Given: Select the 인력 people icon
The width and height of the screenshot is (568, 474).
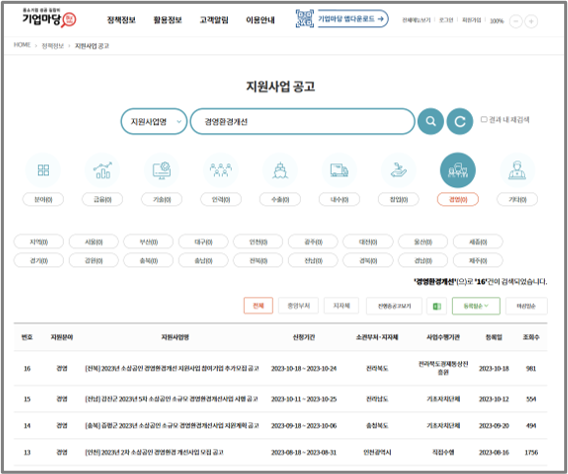Looking at the screenshot, I should click(221, 170).
